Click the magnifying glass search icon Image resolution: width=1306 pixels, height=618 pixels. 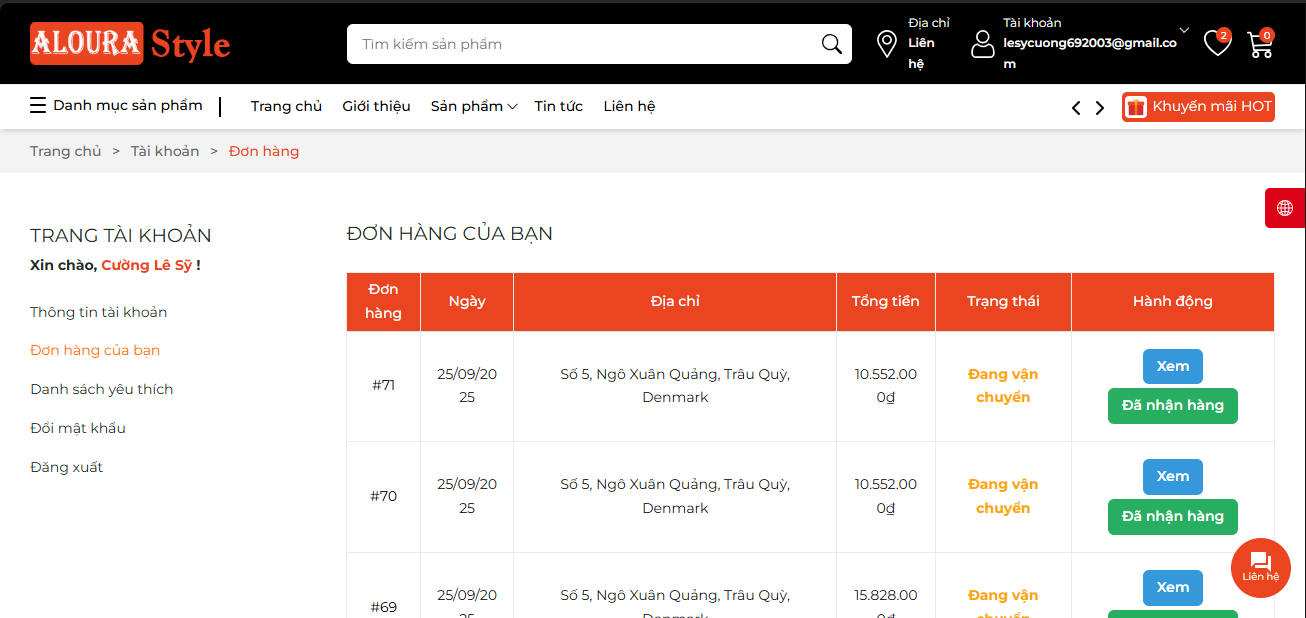pyautogui.click(x=831, y=44)
